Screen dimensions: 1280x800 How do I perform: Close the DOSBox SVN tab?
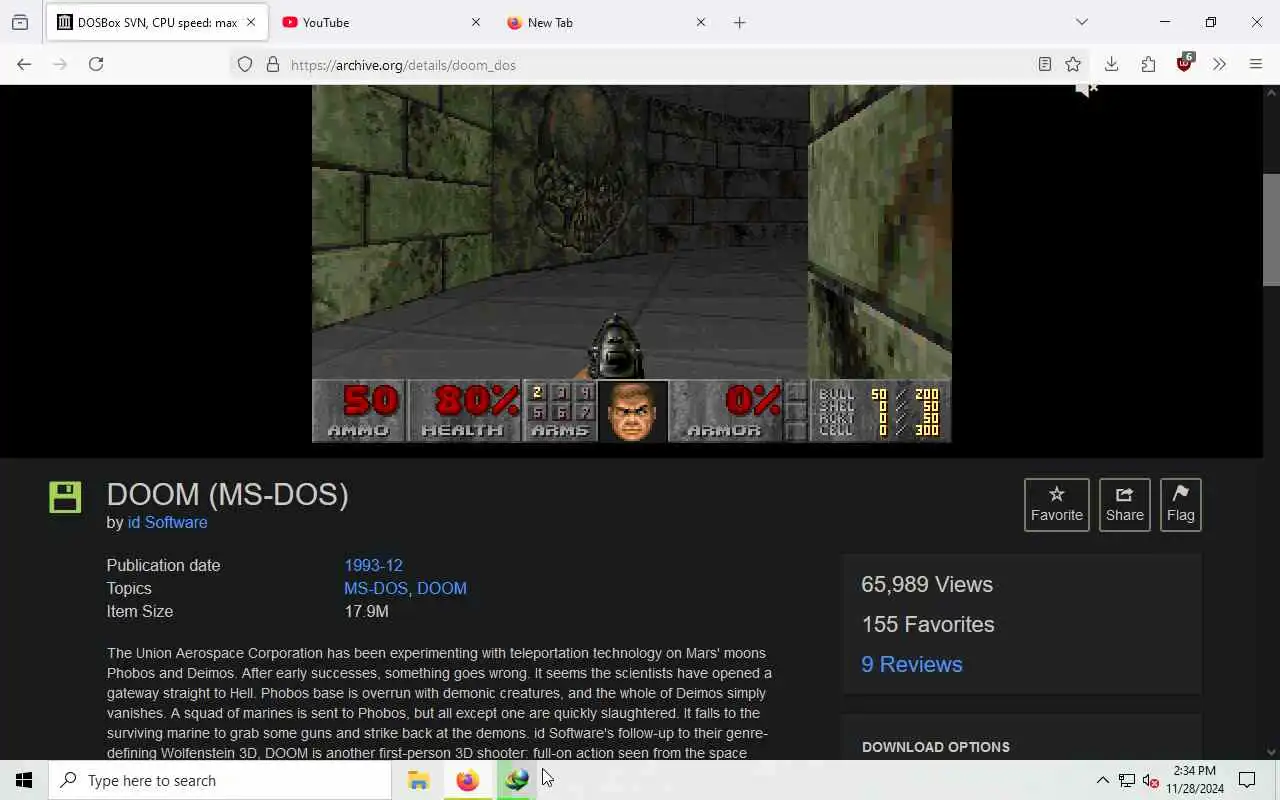click(x=251, y=22)
